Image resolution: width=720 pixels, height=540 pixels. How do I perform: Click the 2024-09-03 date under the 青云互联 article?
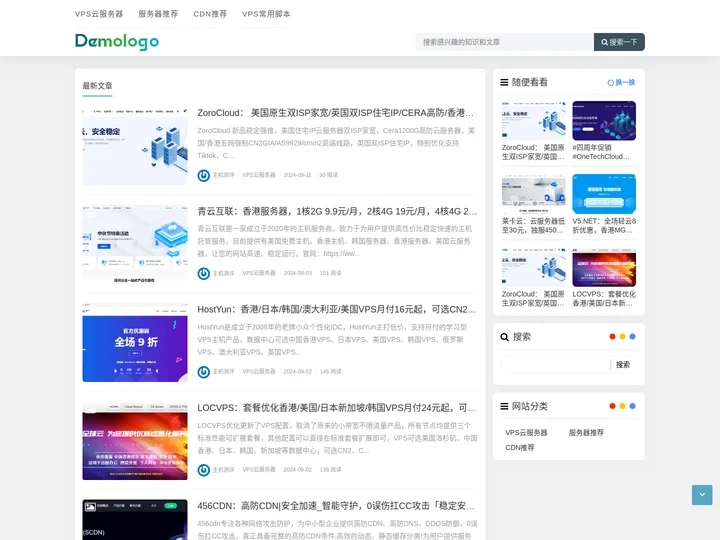click(x=298, y=273)
